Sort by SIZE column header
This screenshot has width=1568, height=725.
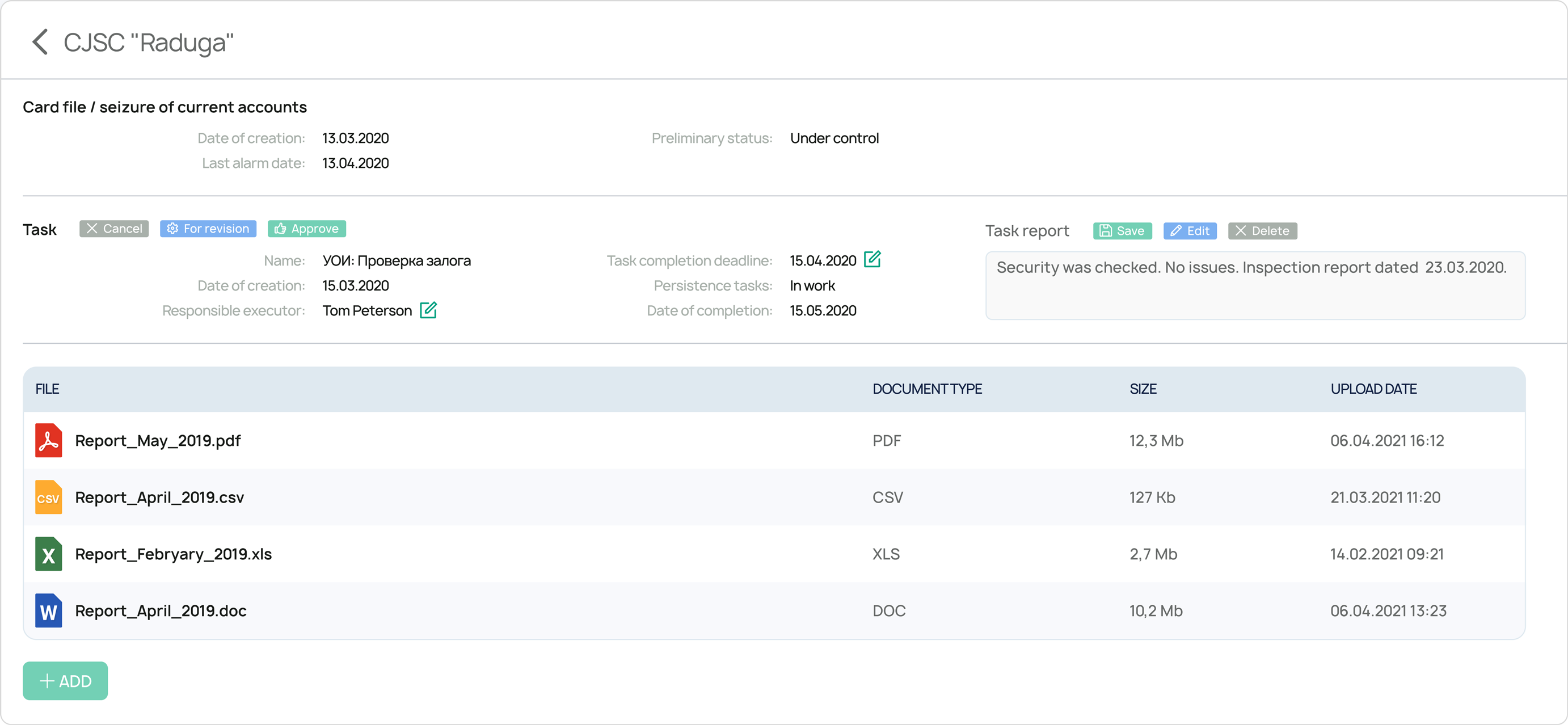click(1143, 389)
